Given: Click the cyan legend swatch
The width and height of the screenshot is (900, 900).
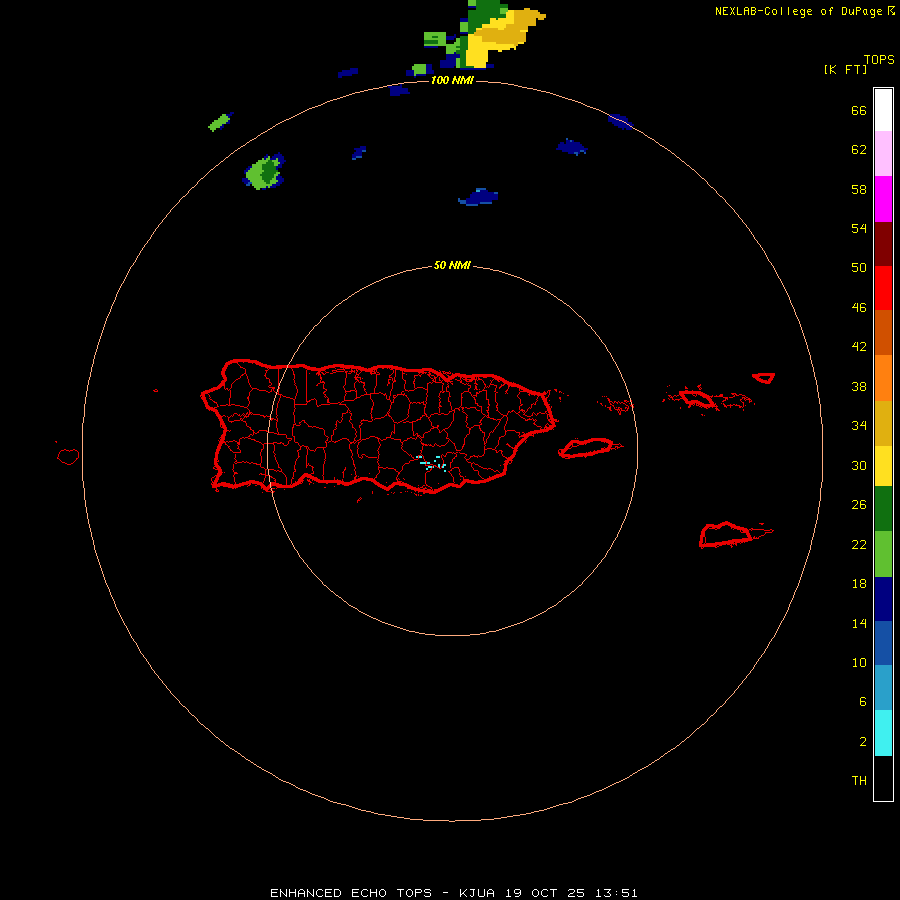Looking at the screenshot, I should coord(883,733).
